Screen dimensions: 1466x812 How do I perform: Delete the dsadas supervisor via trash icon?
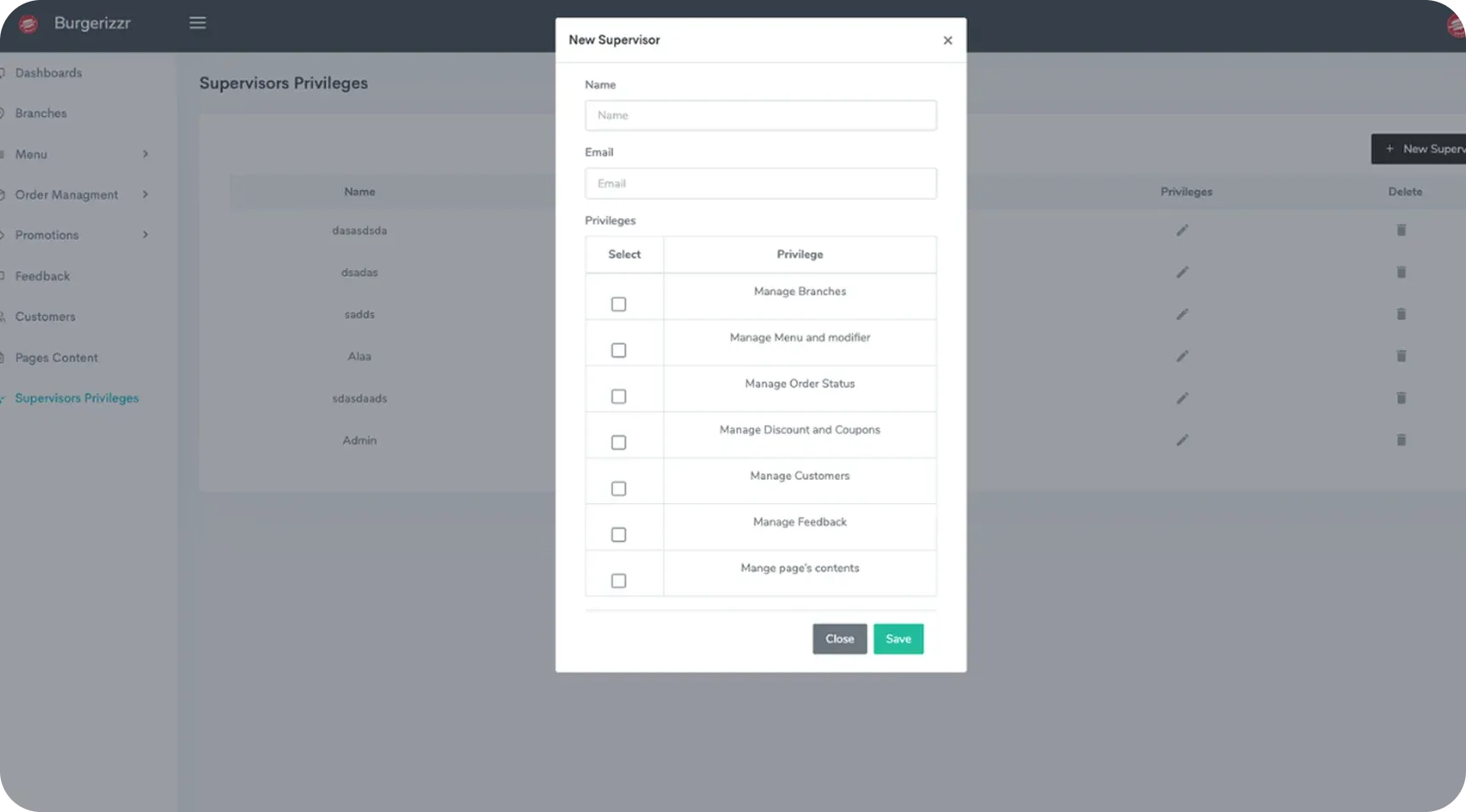1400,272
